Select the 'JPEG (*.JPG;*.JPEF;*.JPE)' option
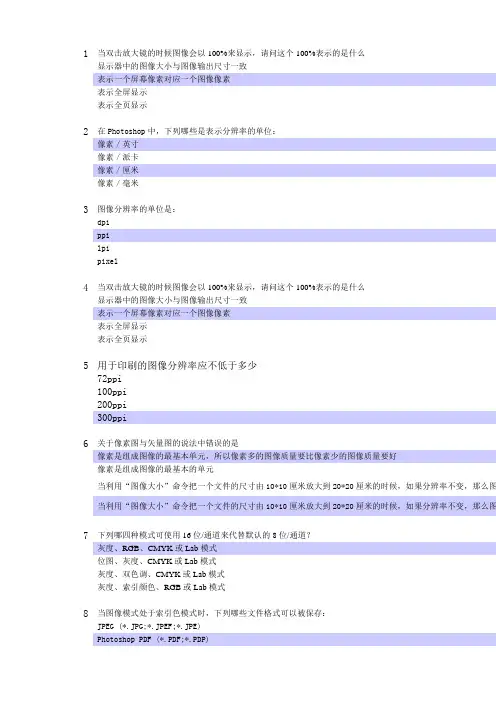This screenshot has width=496, height=702. click(149, 626)
